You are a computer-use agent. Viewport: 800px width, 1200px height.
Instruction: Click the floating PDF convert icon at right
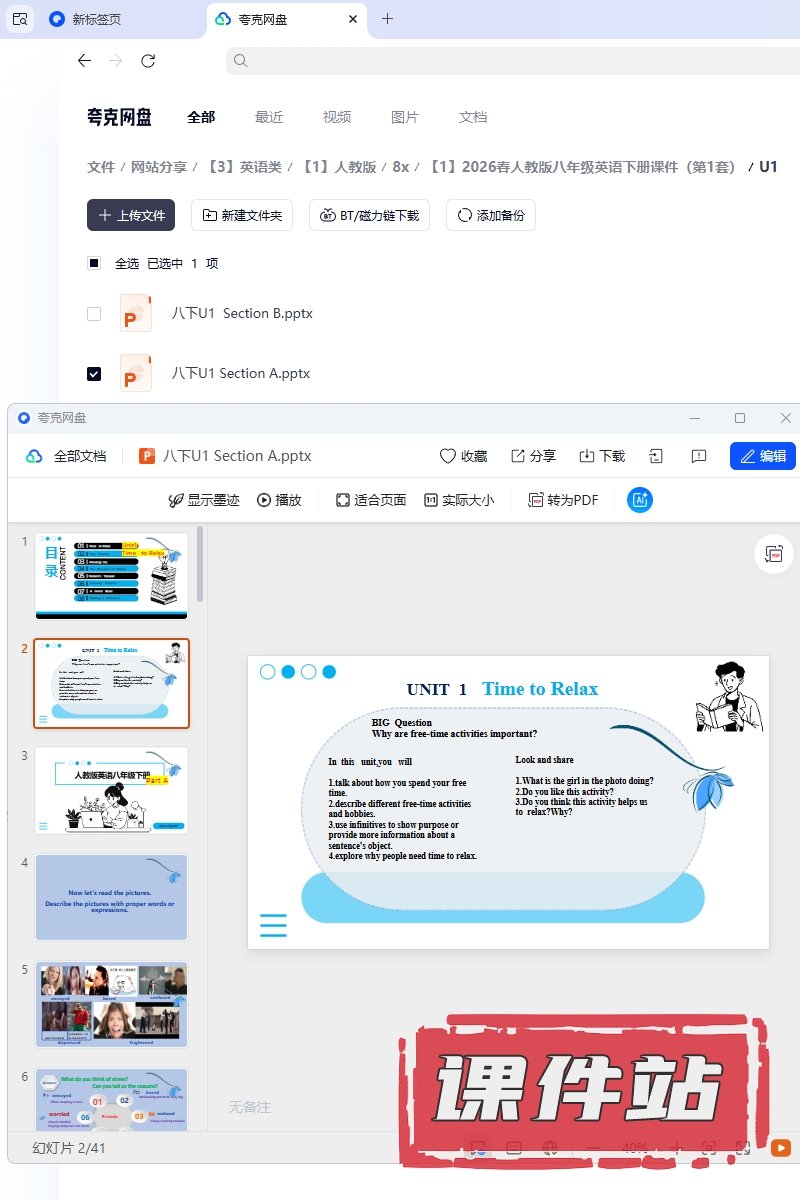tap(773, 554)
